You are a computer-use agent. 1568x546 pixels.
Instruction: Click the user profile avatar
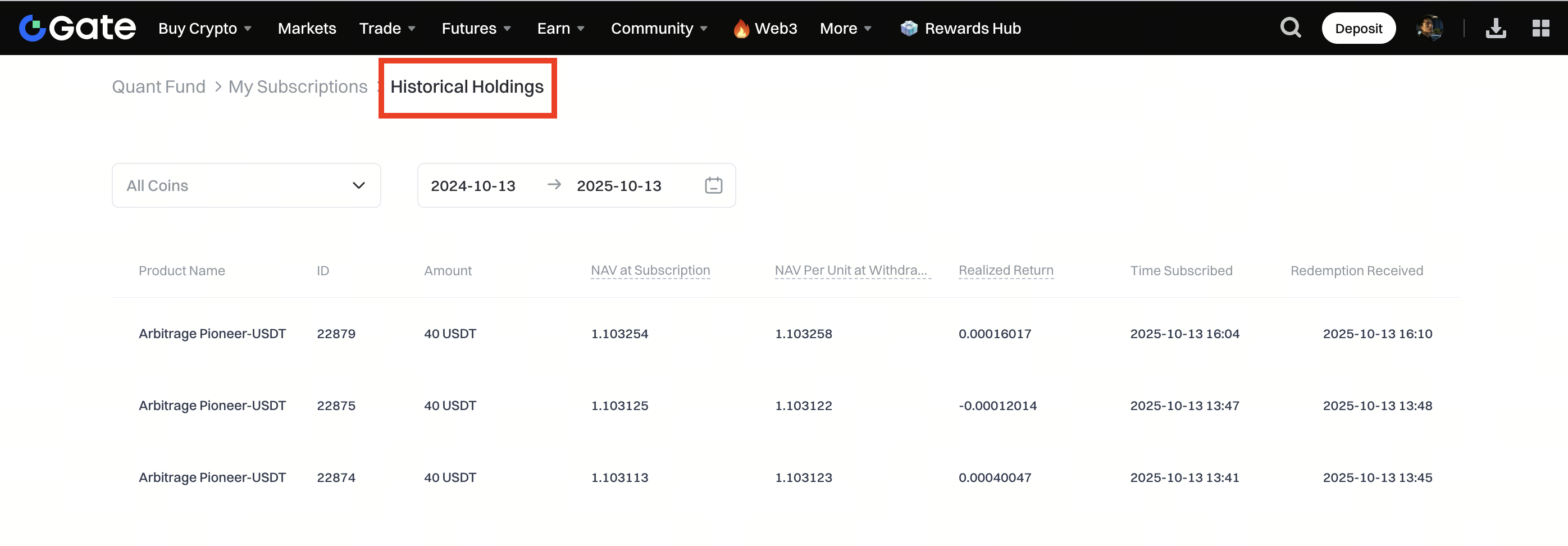[x=1429, y=28]
